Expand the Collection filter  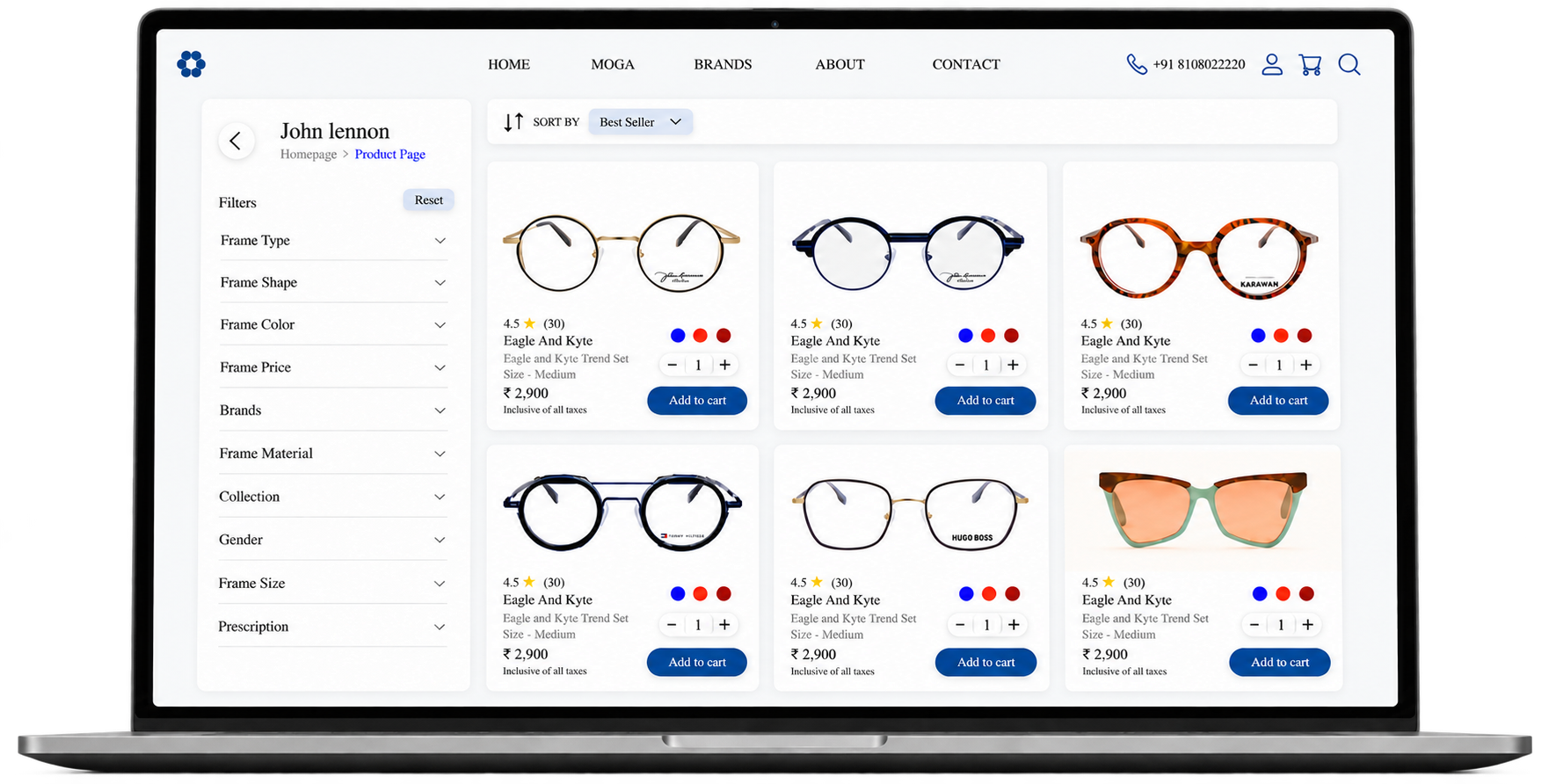pyautogui.click(x=333, y=497)
